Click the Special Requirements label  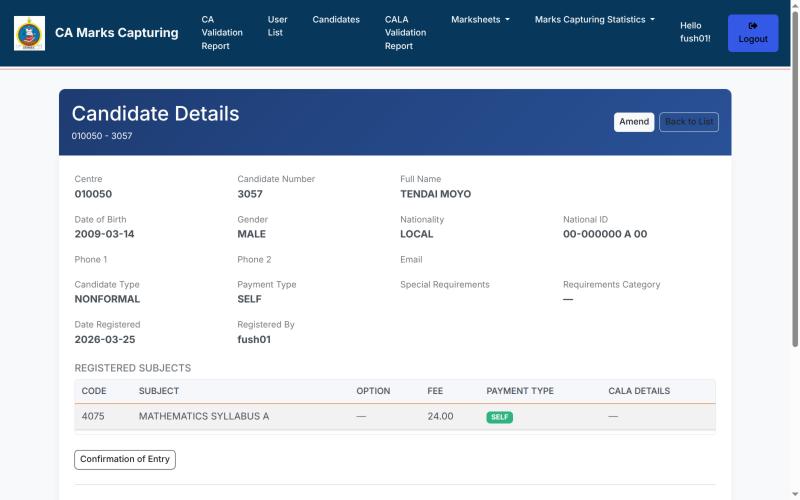(445, 284)
